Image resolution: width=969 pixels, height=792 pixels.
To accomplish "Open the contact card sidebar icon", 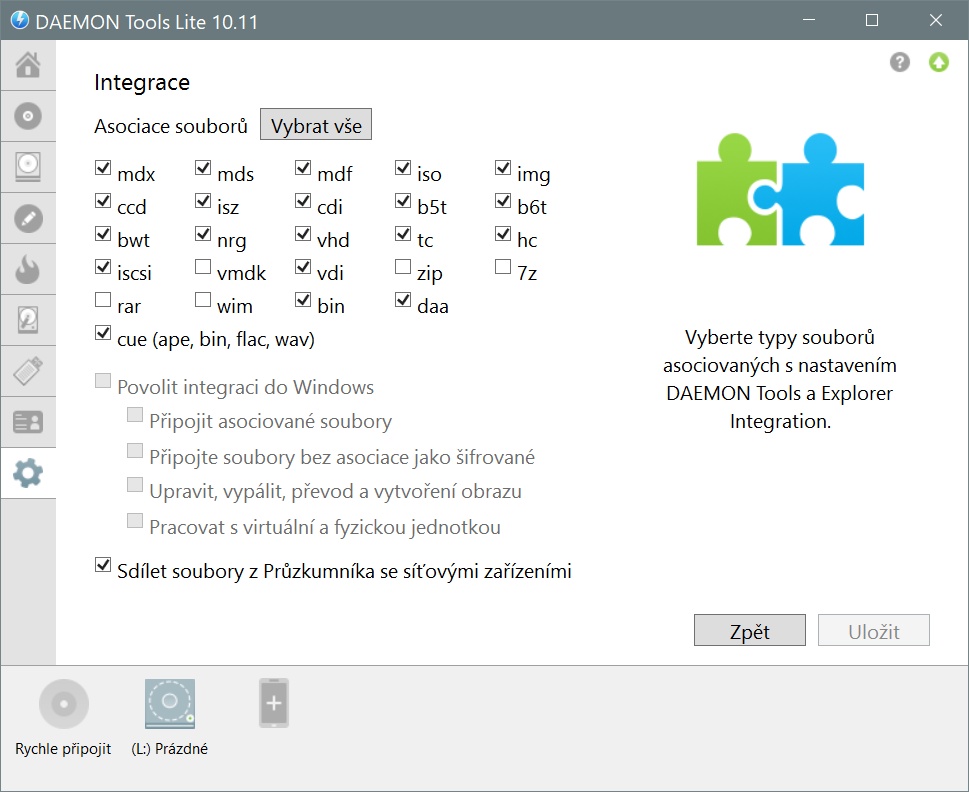I will [x=28, y=423].
